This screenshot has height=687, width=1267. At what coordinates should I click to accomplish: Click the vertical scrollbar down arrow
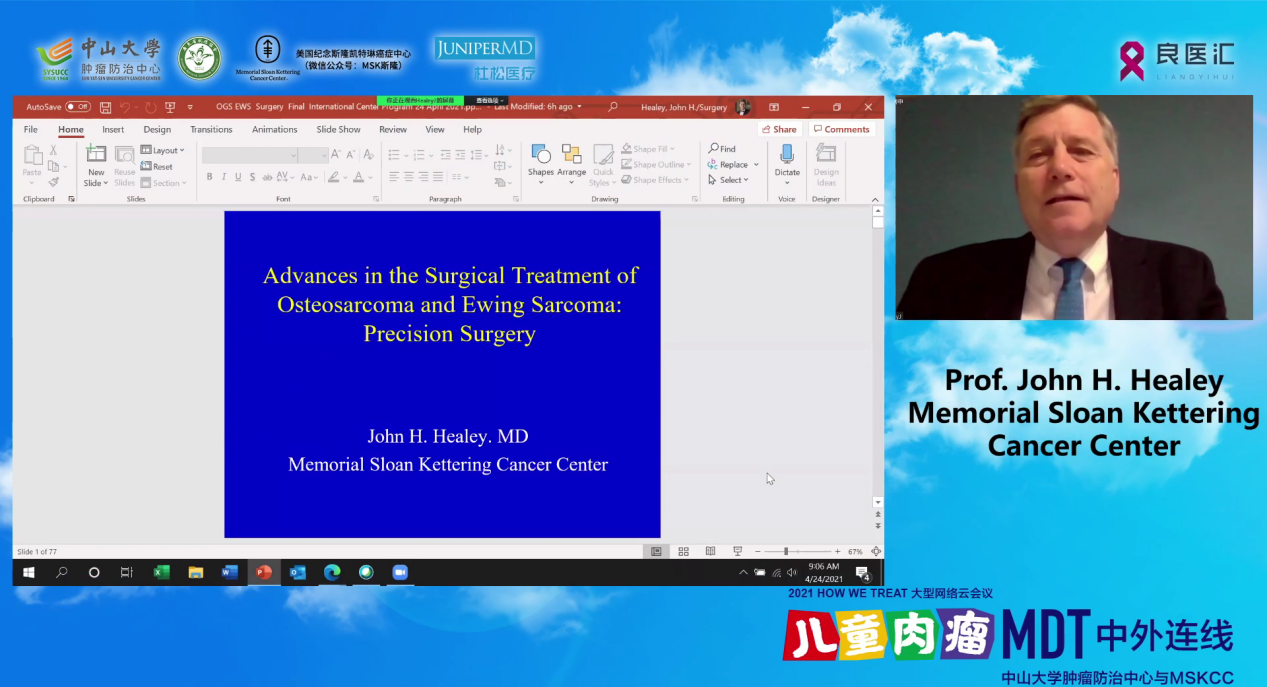(878, 502)
